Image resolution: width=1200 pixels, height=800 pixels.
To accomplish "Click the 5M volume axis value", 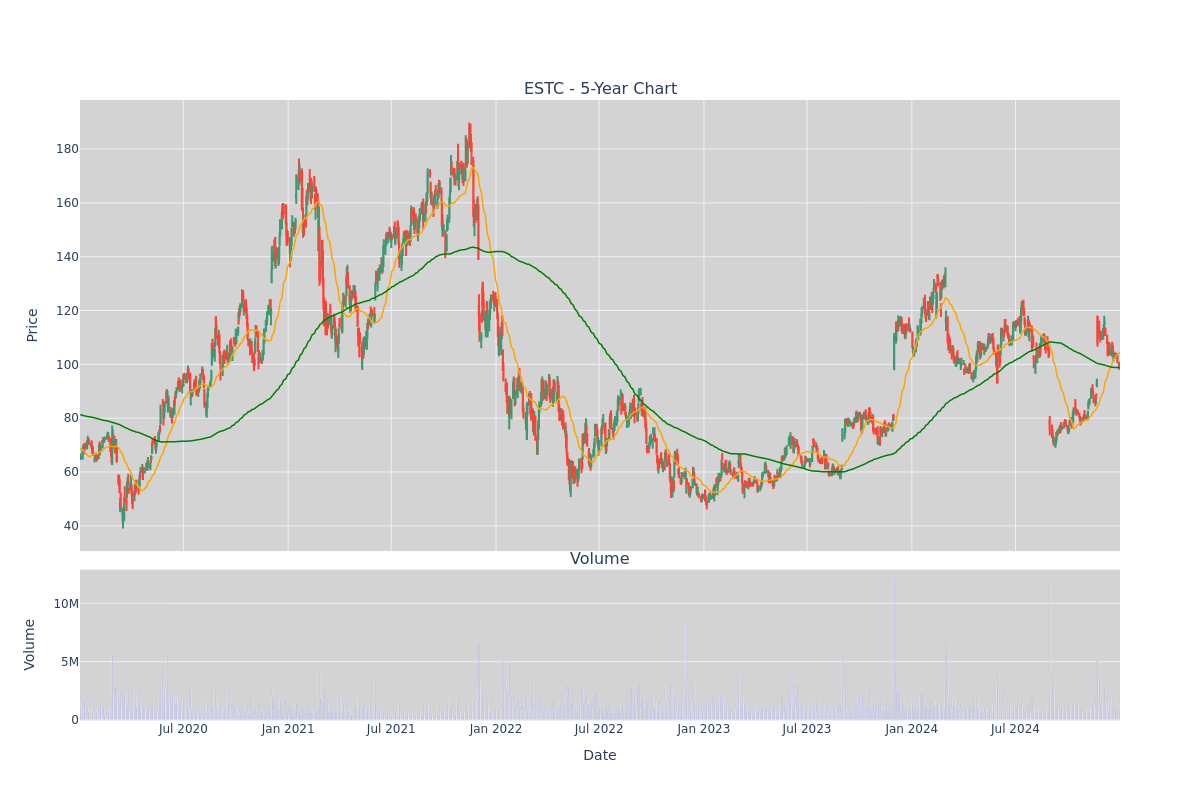I will (x=70, y=662).
